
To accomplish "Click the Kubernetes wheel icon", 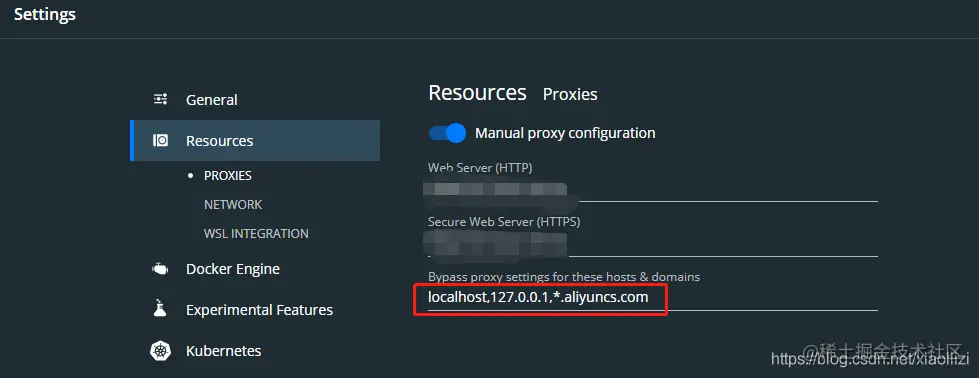I will [160, 351].
